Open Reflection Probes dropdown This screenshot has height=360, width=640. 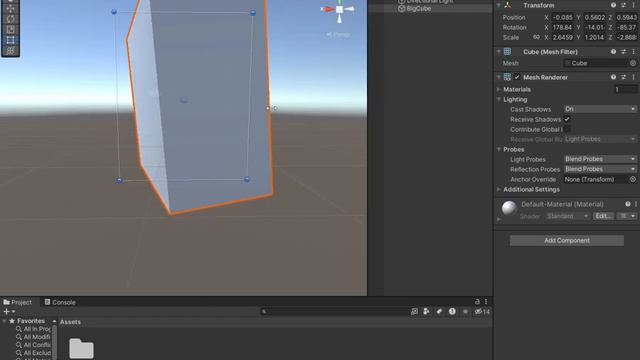click(x=600, y=169)
